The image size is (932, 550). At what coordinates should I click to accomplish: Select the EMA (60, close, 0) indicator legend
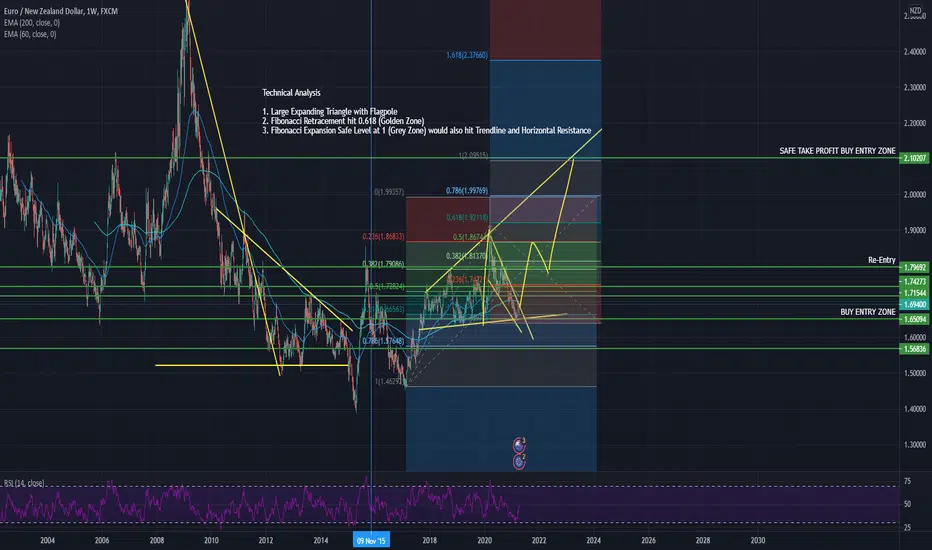pos(30,34)
